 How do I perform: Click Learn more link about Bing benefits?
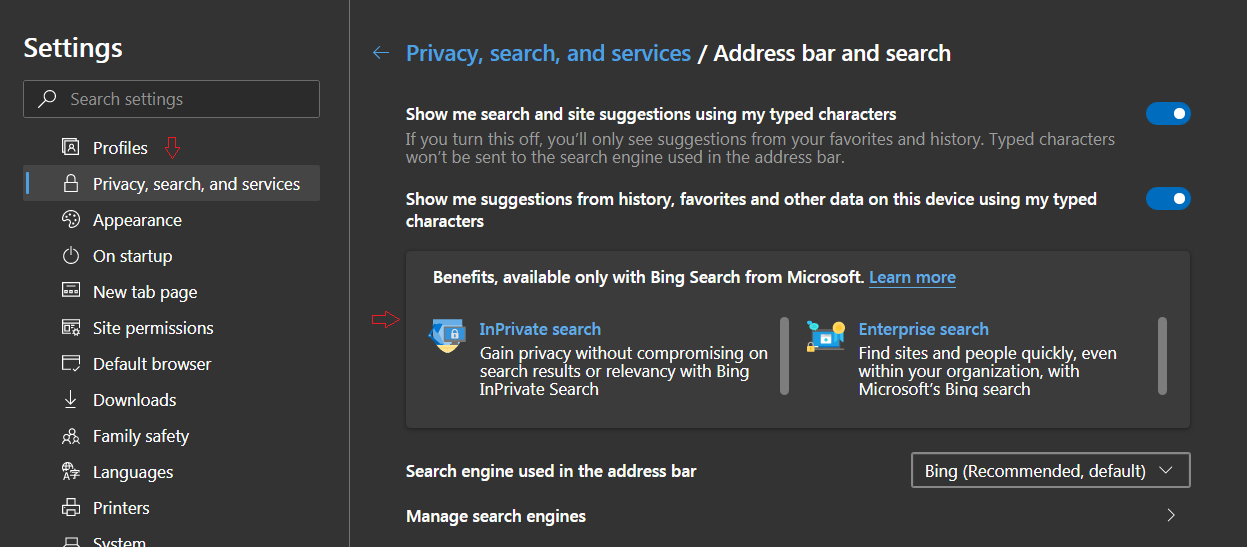coord(912,277)
